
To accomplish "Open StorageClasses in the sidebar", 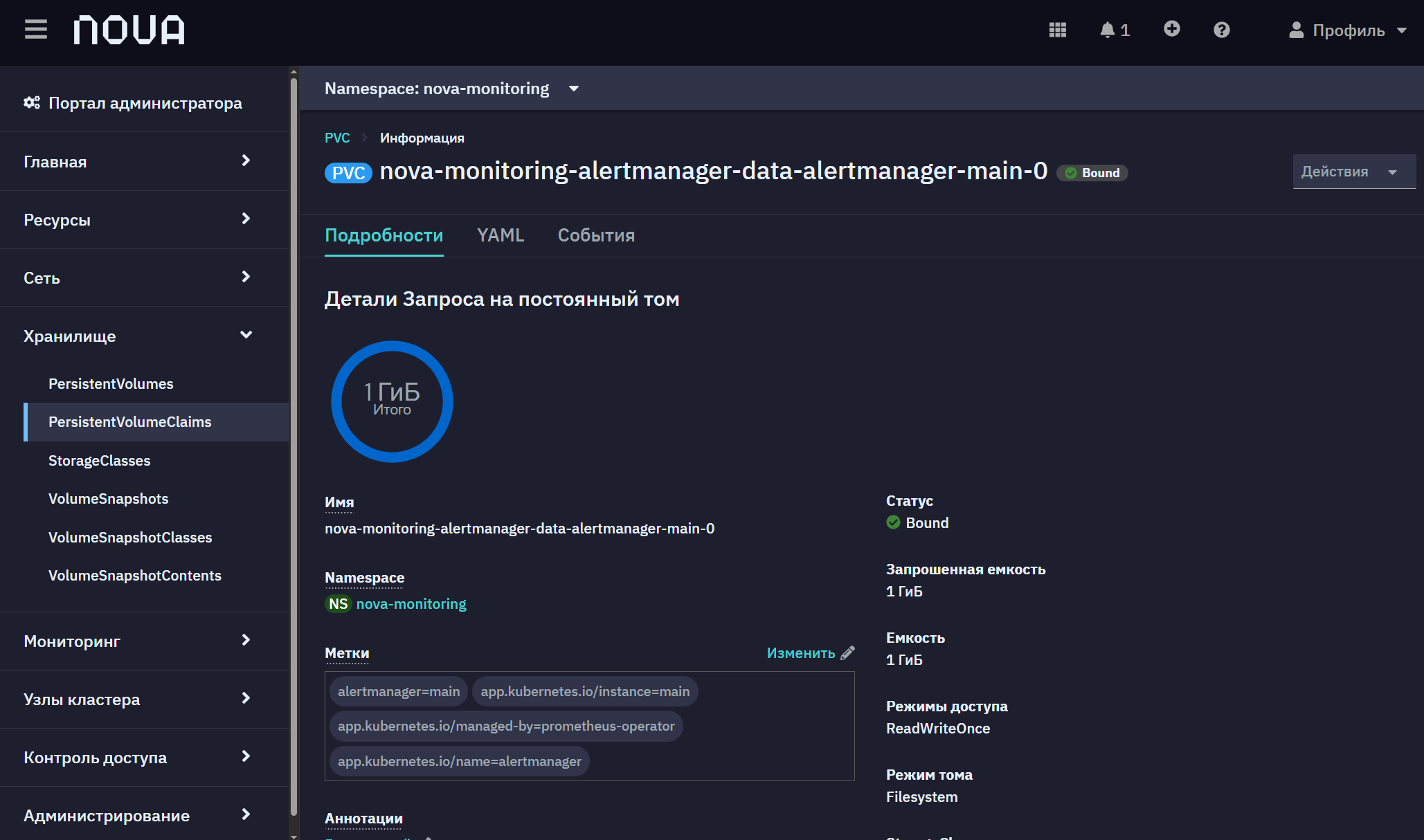I will click(99, 460).
